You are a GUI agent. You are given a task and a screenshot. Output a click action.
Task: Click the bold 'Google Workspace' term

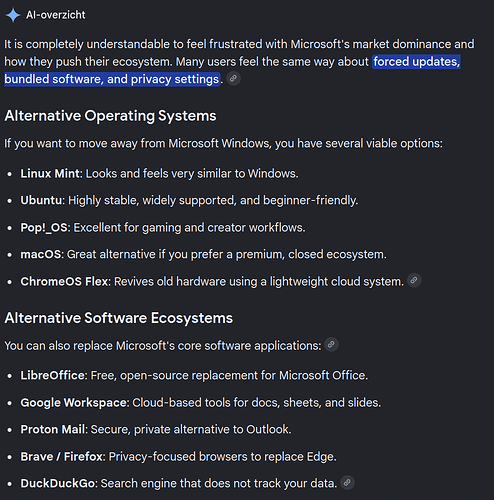coord(73,403)
